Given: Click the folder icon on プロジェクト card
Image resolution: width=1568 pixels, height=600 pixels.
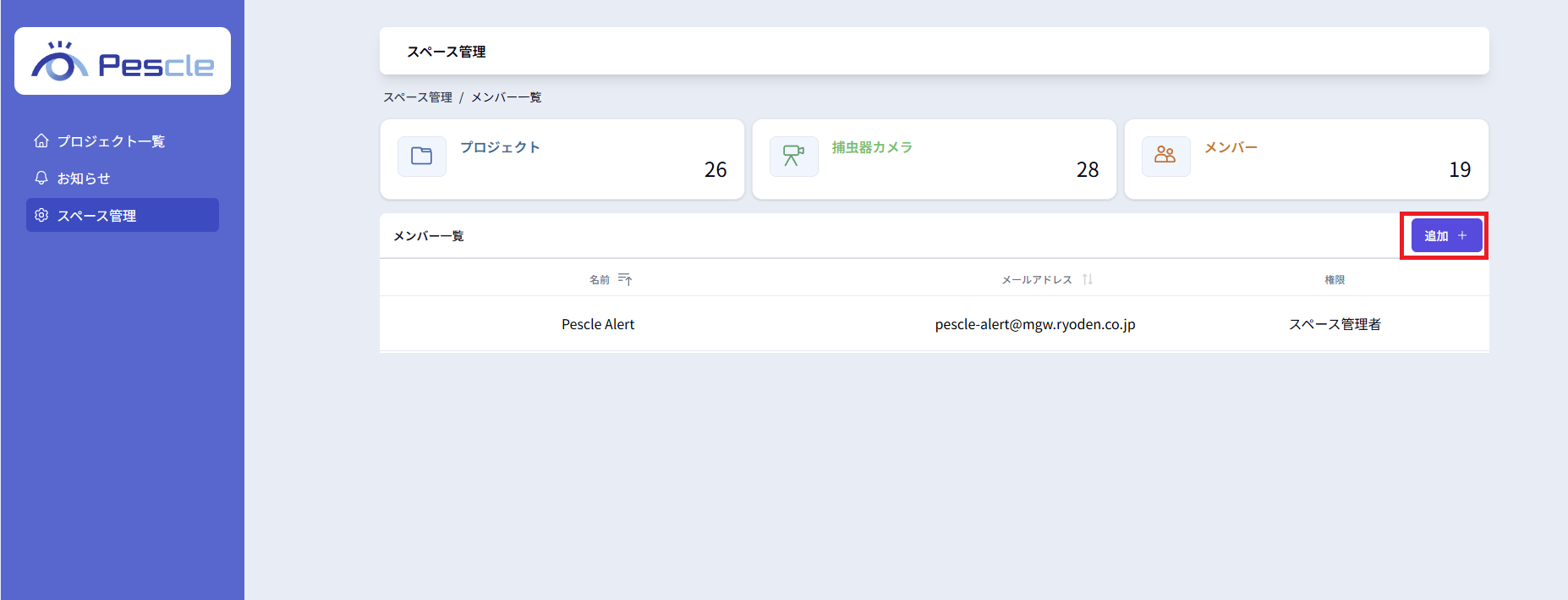Looking at the screenshot, I should tap(421, 157).
